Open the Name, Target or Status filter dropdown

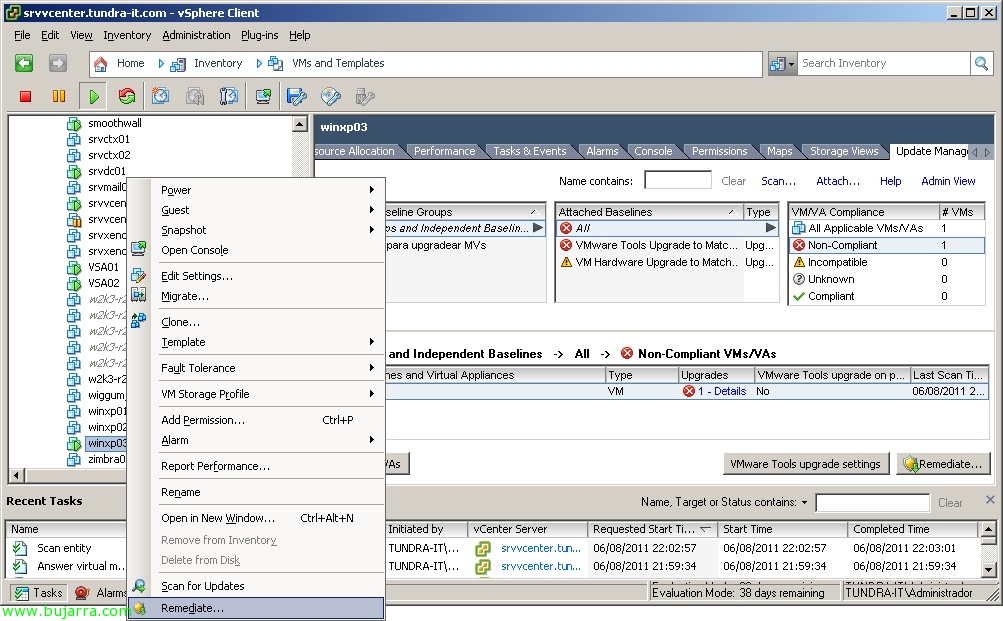pyautogui.click(x=805, y=503)
